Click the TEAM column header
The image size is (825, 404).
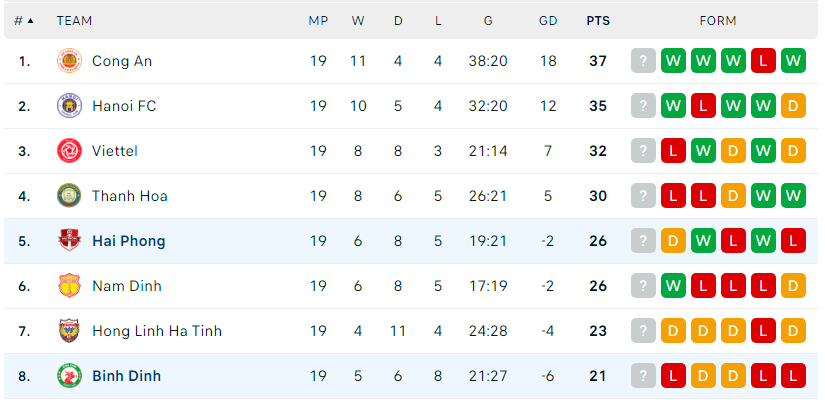click(x=75, y=21)
